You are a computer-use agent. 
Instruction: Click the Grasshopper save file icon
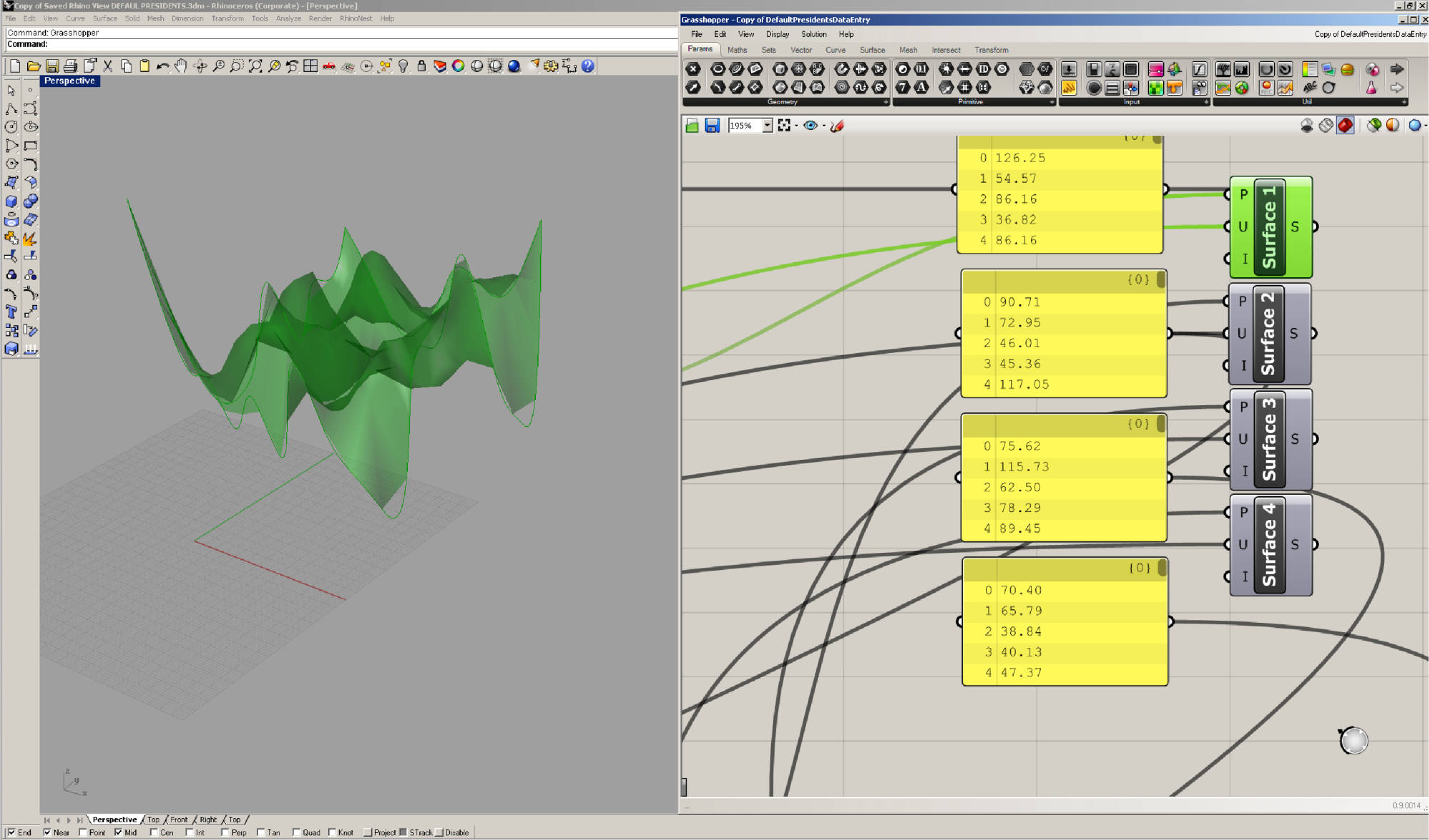[712, 126]
